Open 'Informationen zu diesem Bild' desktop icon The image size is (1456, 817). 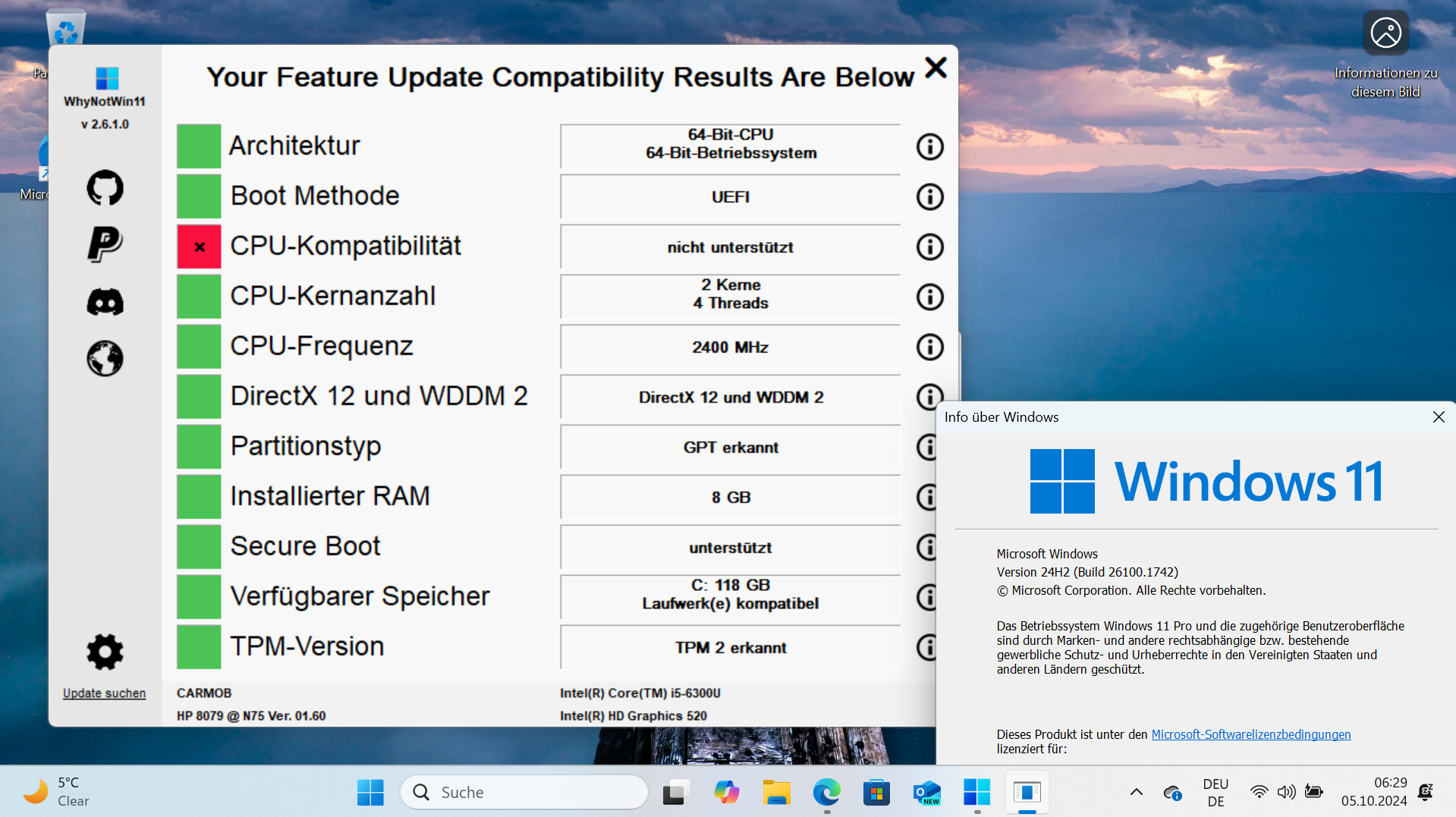(x=1385, y=55)
